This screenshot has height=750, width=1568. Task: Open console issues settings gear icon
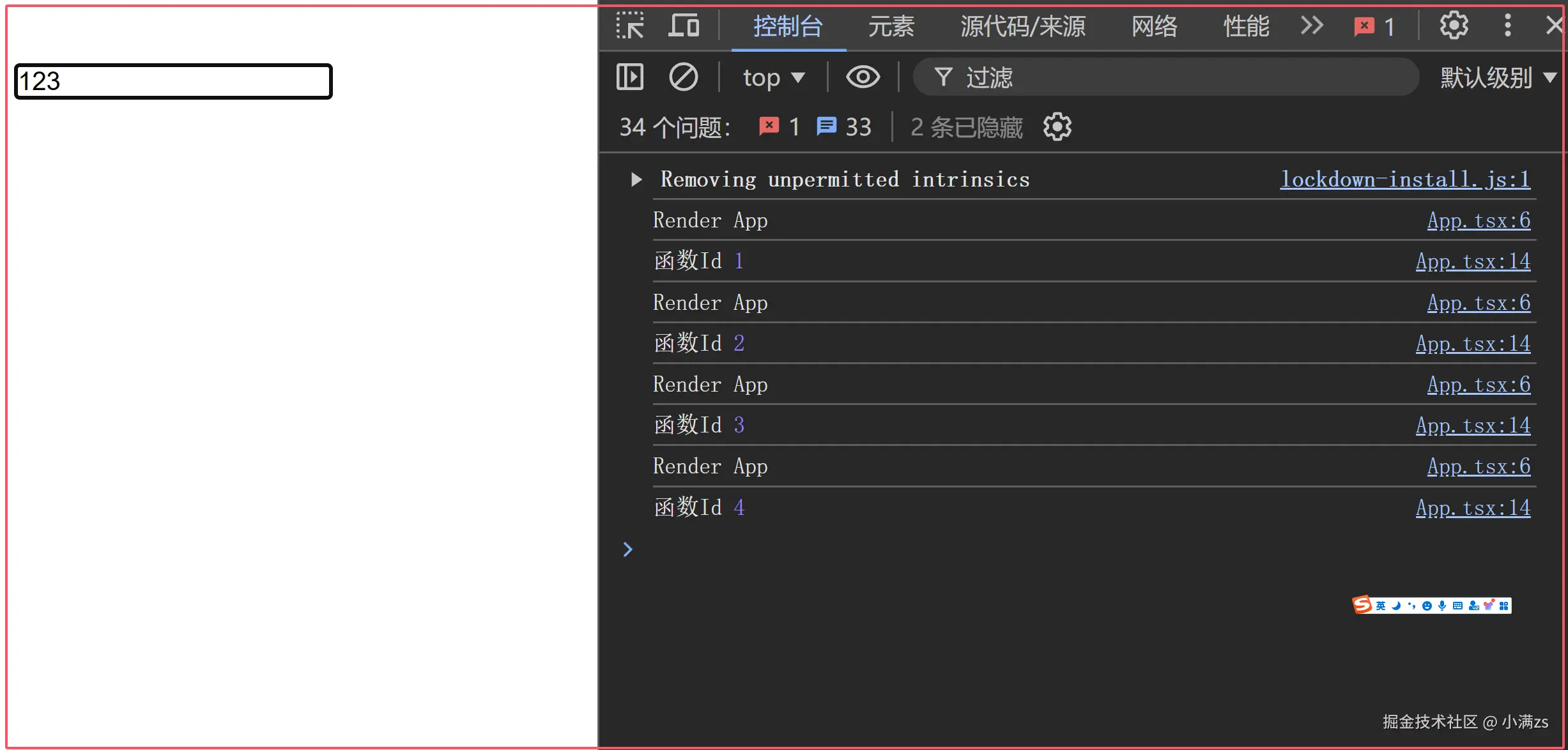coord(1057,127)
